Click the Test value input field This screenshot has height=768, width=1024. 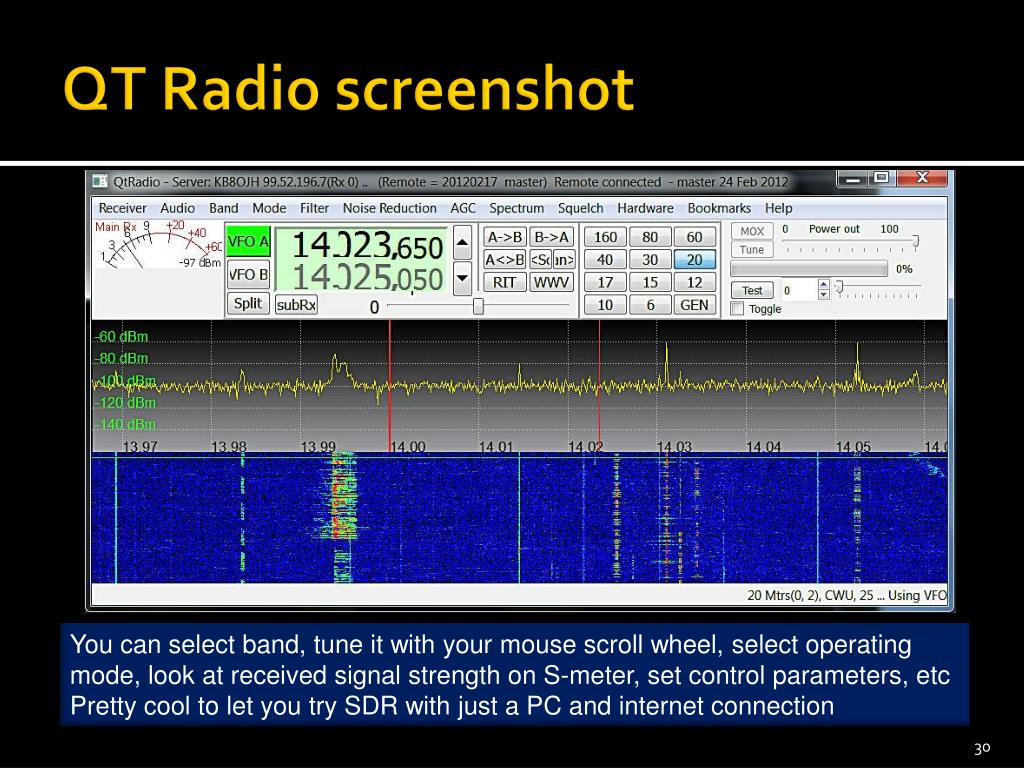coord(799,291)
